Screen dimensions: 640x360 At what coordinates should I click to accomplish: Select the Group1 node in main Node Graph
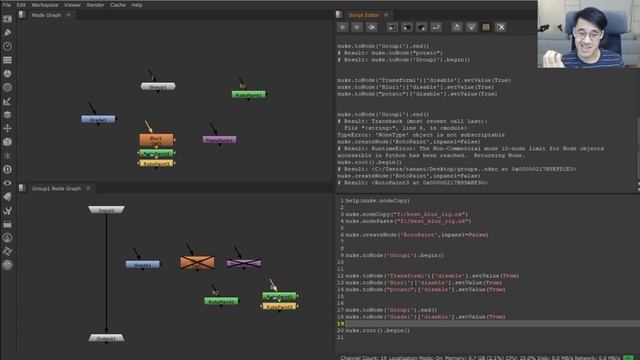158,87
